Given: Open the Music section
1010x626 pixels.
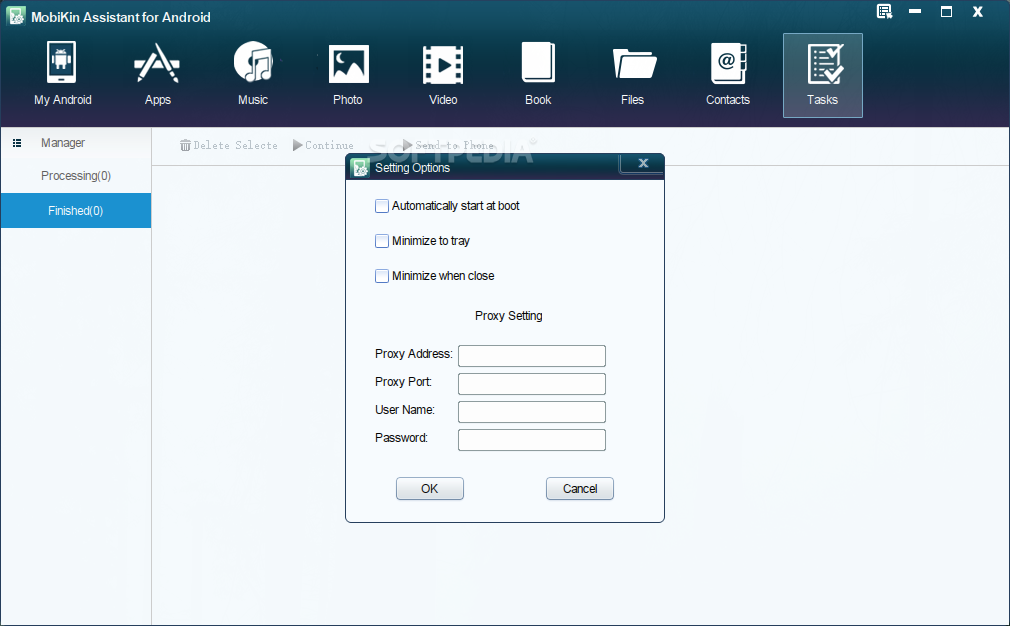Looking at the screenshot, I should coord(252,75).
